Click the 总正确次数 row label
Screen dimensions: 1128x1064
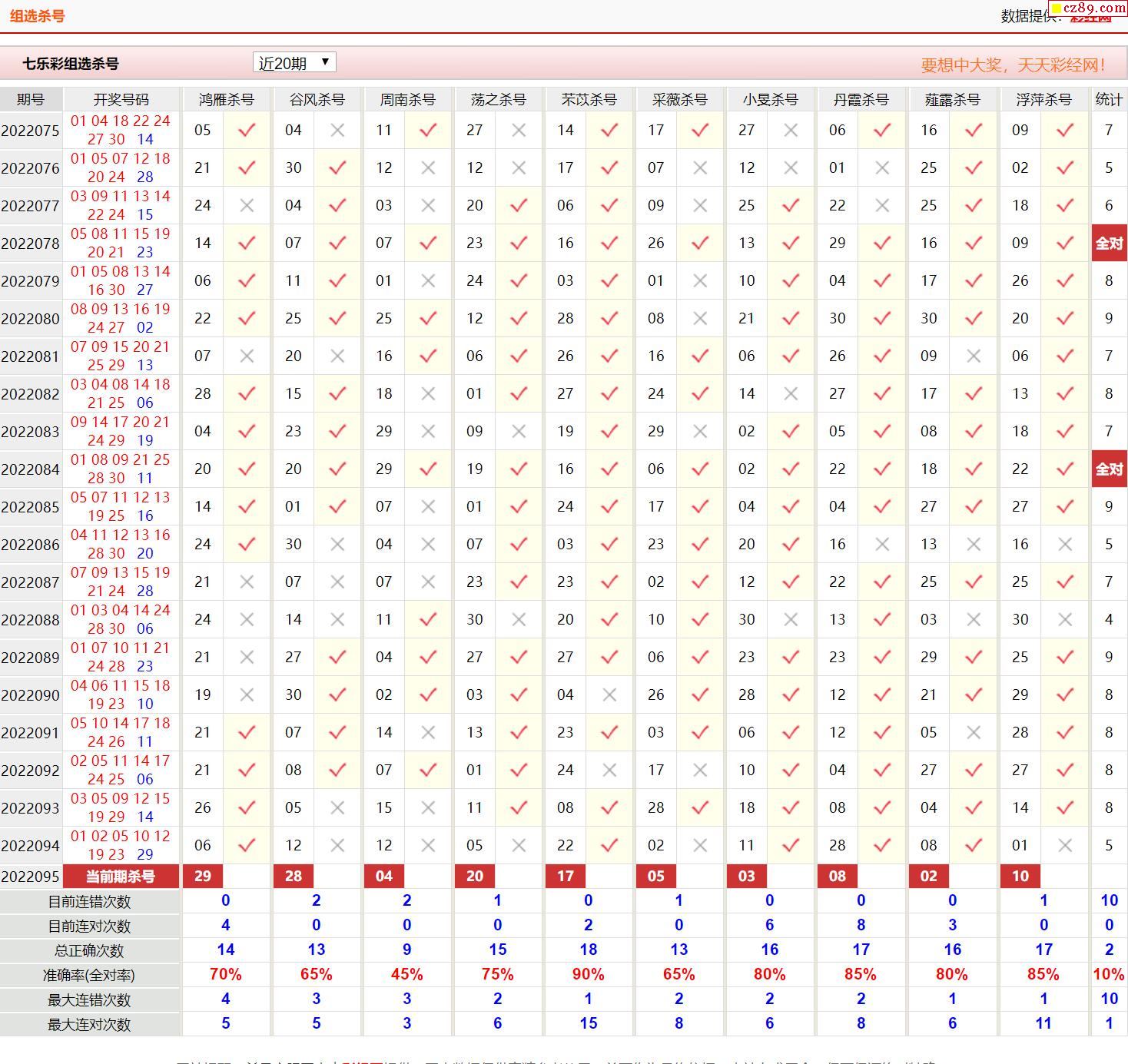point(90,951)
